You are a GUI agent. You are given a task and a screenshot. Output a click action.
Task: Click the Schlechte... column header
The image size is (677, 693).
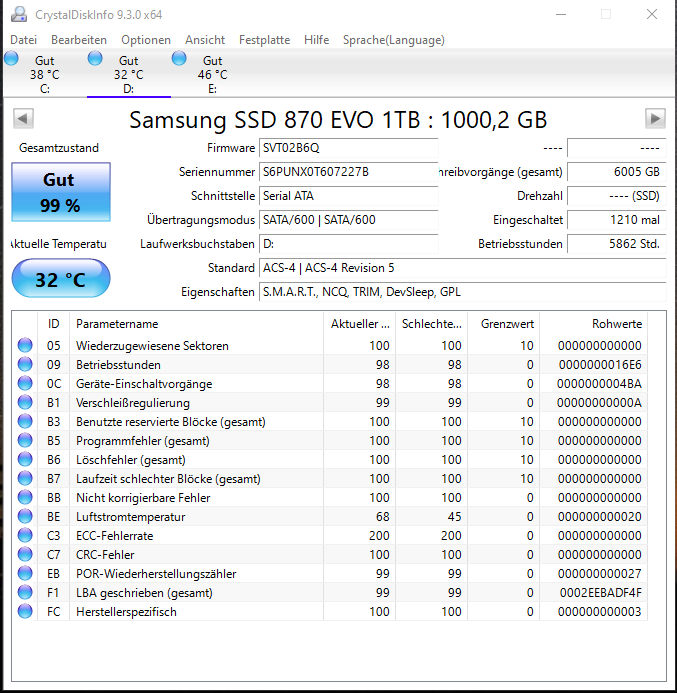coord(432,324)
